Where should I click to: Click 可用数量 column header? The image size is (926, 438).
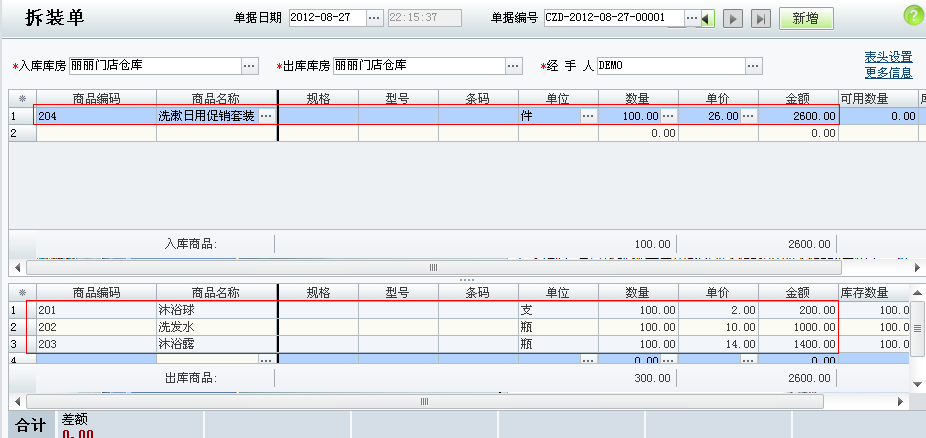point(878,99)
